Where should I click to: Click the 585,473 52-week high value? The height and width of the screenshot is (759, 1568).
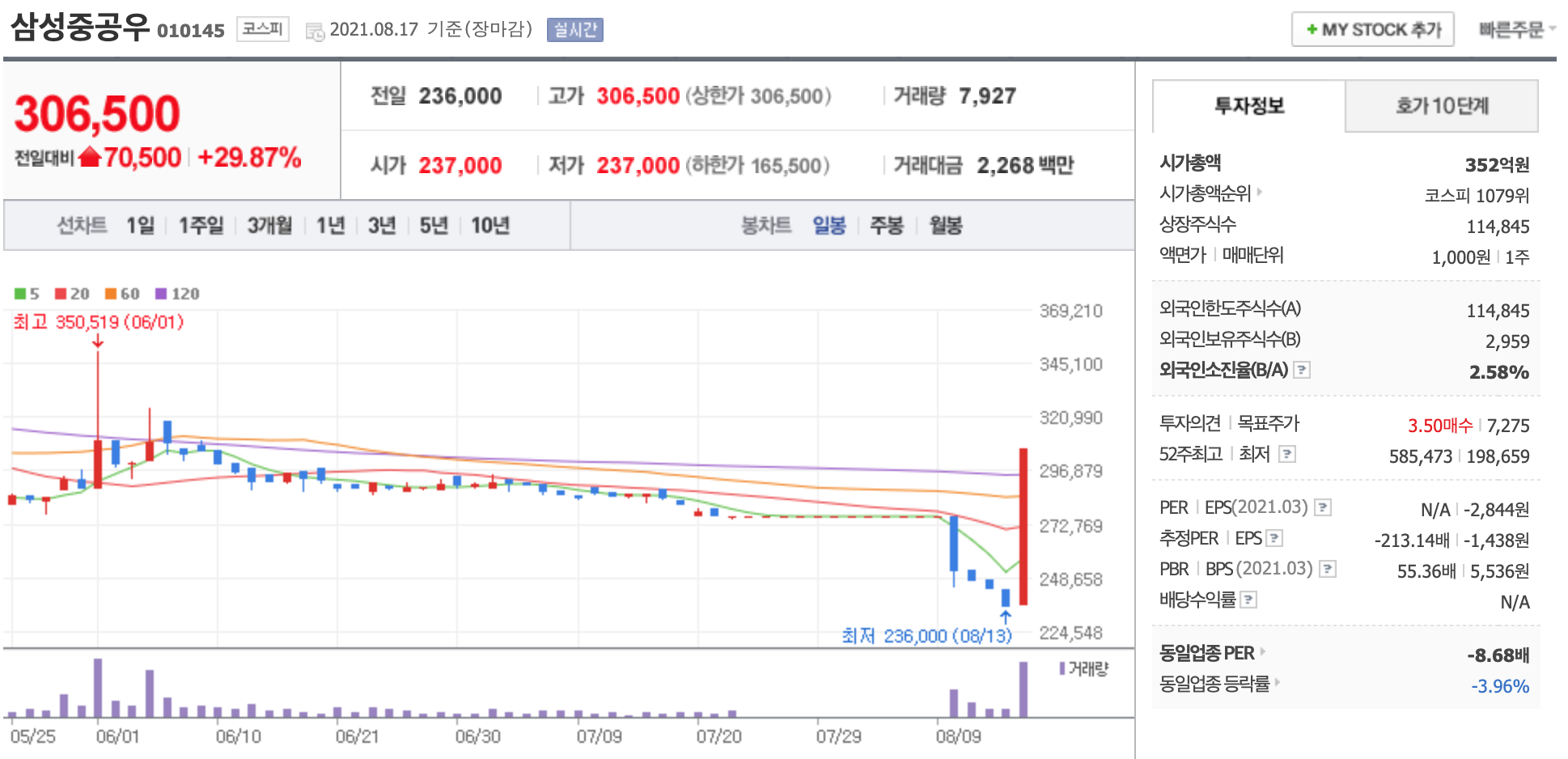[x=1422, y=456]
